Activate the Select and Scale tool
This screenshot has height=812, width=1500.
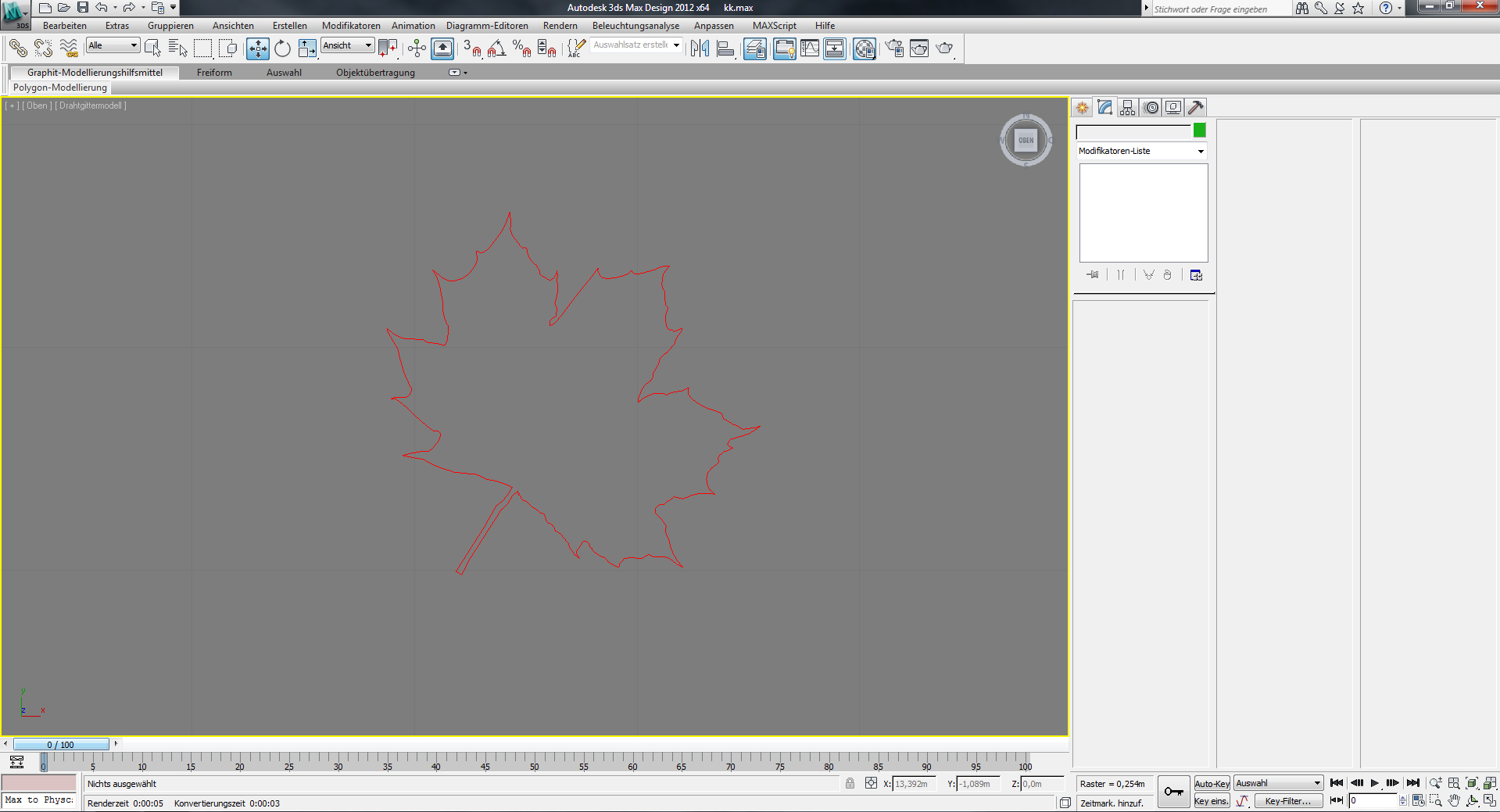307,48
